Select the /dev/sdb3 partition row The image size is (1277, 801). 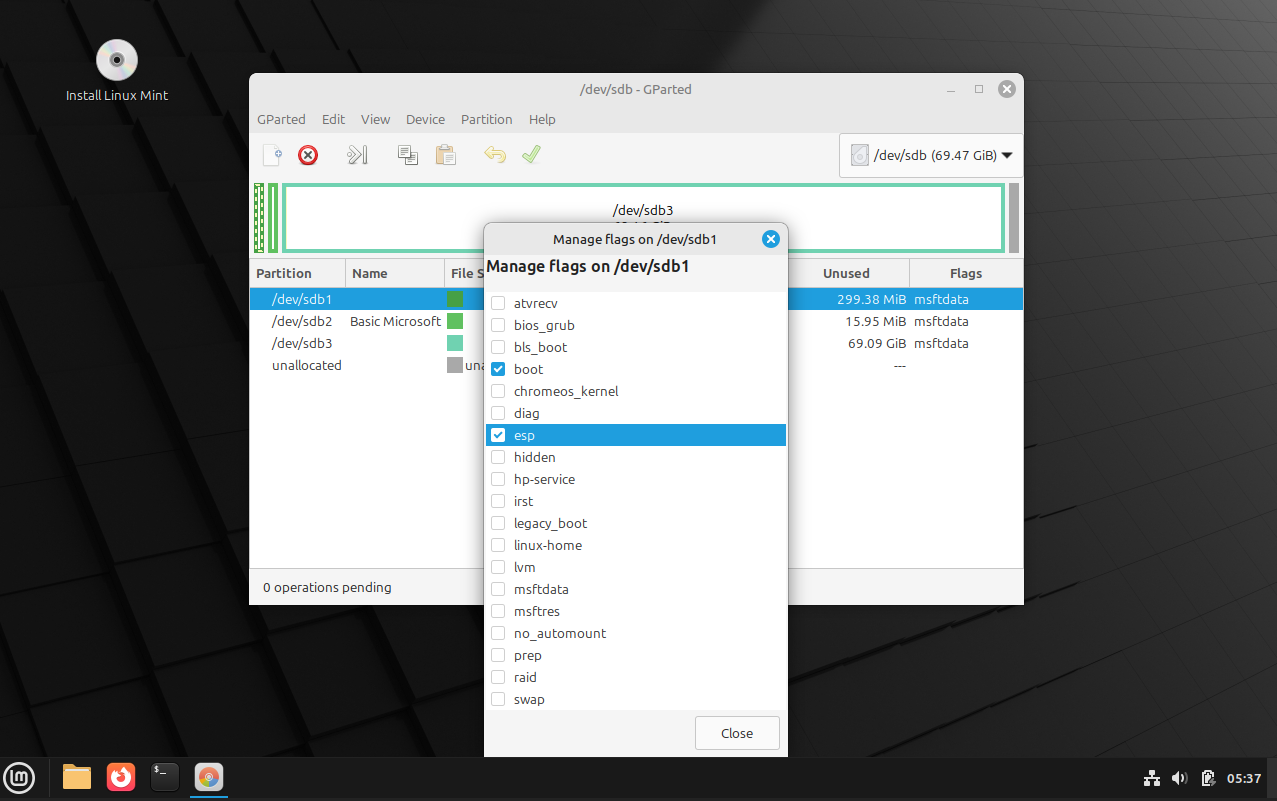click(636, 343)
